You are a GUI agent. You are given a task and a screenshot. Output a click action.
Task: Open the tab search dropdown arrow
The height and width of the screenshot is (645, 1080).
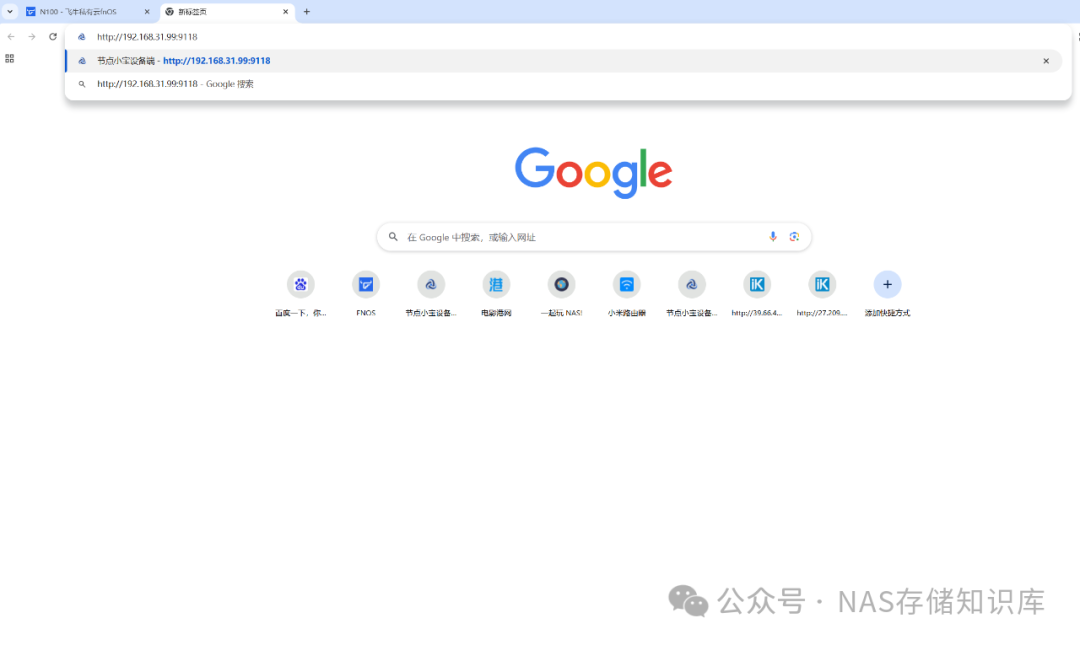10,12
